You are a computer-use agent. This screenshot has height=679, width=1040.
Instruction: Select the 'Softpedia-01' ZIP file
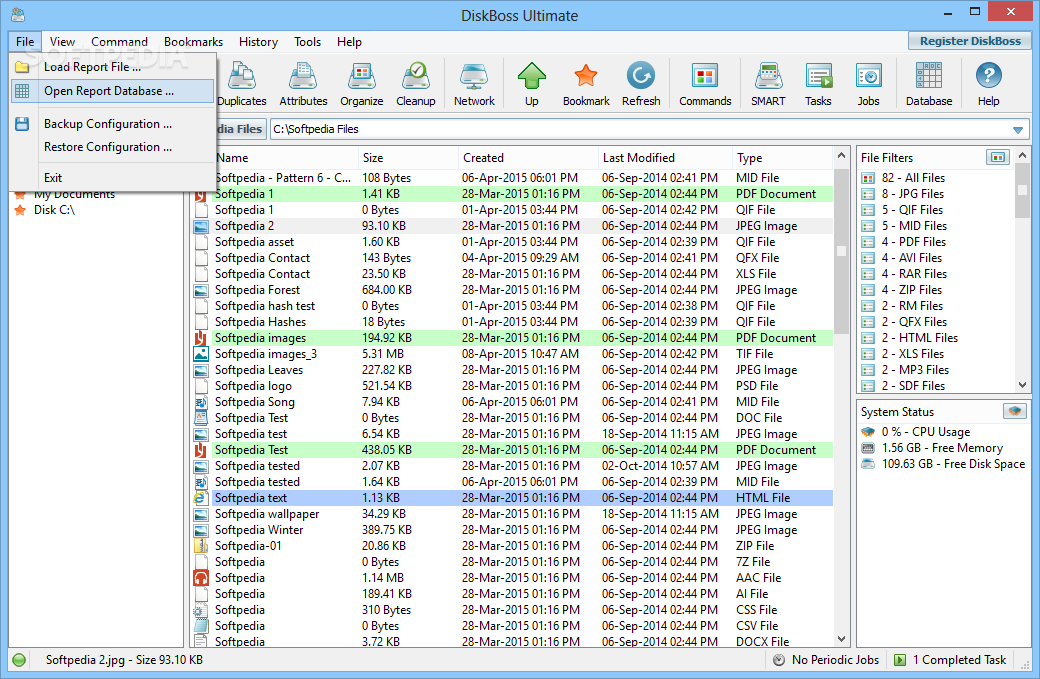click(514, 546)
